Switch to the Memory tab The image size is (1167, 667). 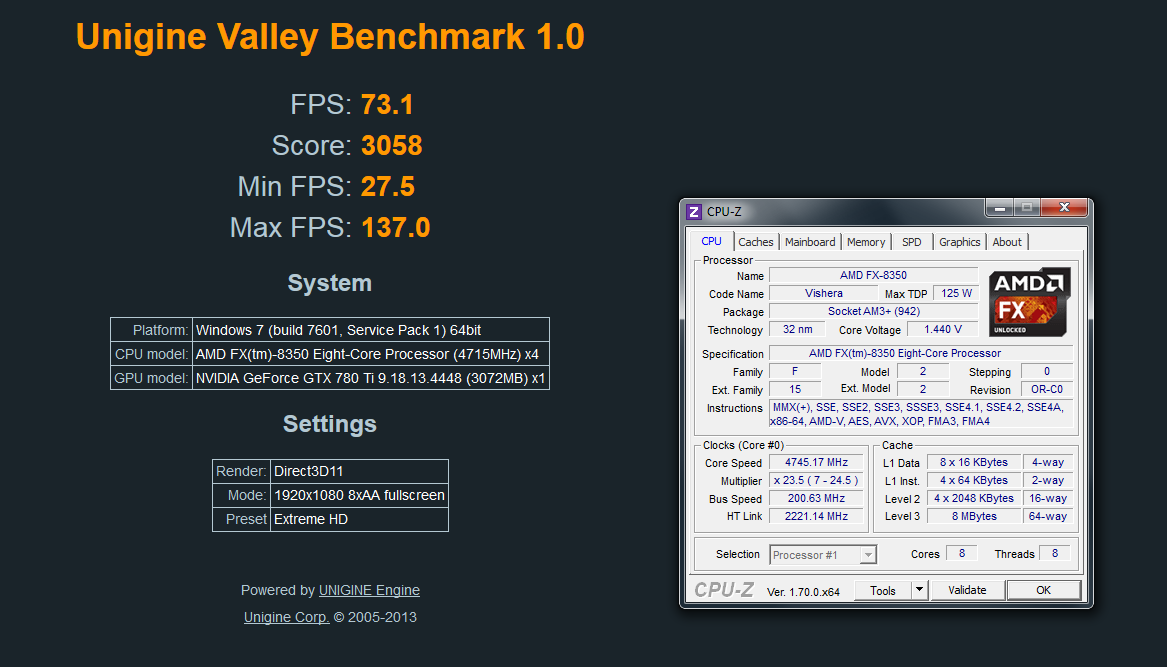tap(866, 242)
